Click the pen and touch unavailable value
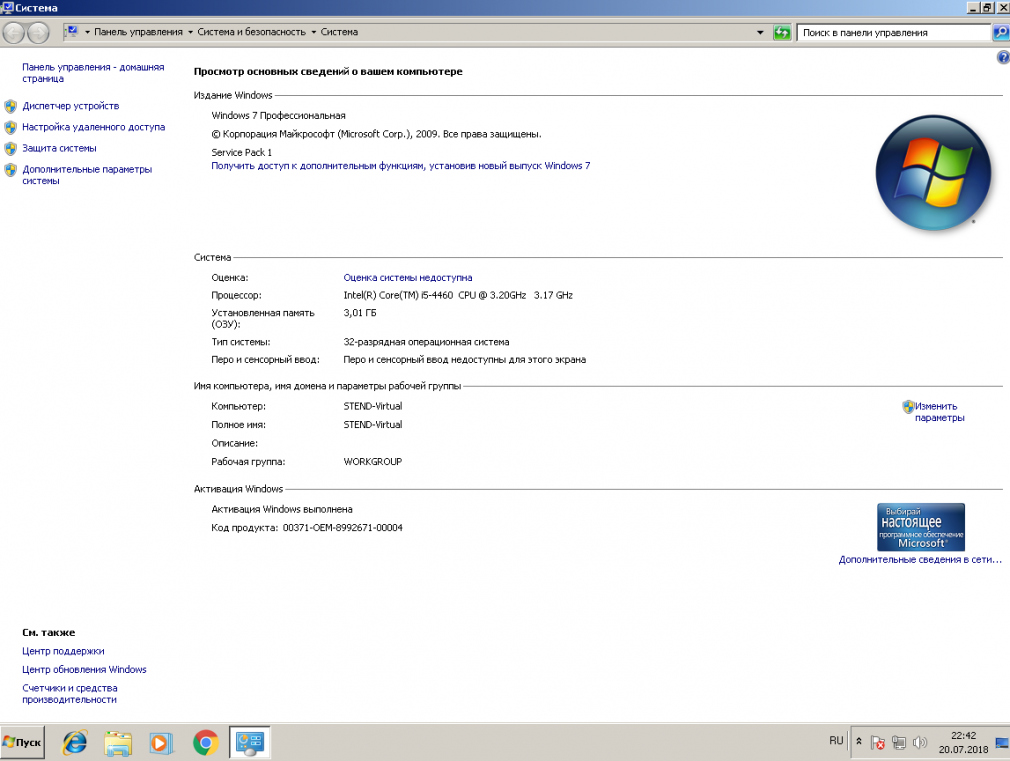 tap(464, 360)
